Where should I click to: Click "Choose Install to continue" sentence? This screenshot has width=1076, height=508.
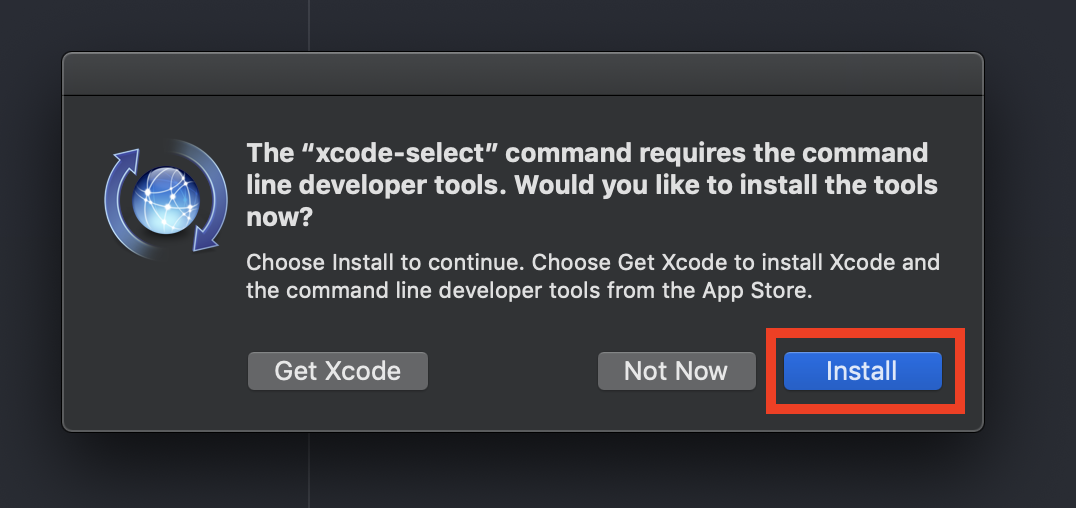tap(386, 262)
